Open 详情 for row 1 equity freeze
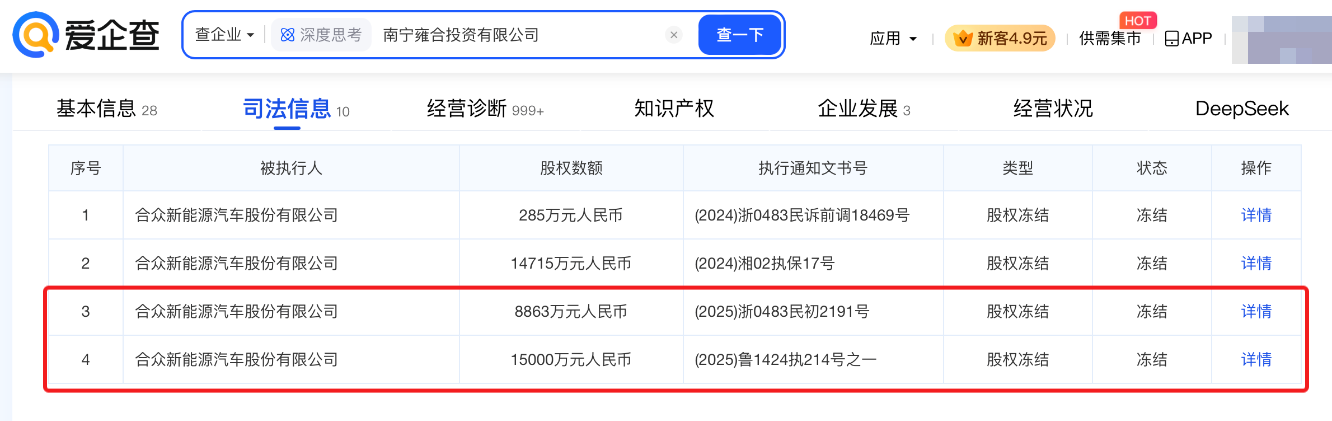 (1256, 215)
